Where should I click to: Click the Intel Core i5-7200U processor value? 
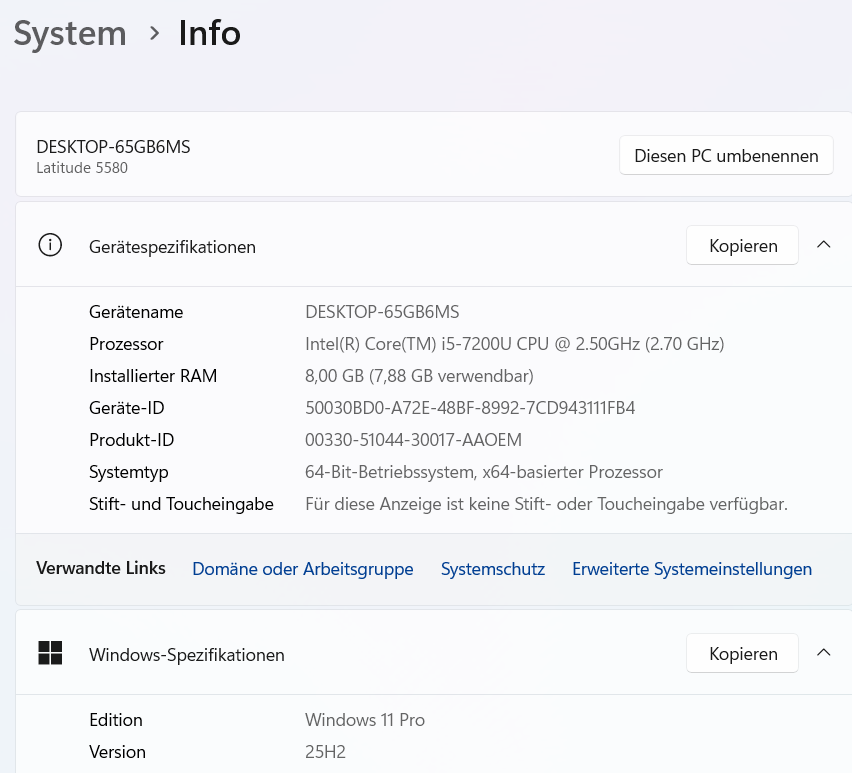click(515, 344)
